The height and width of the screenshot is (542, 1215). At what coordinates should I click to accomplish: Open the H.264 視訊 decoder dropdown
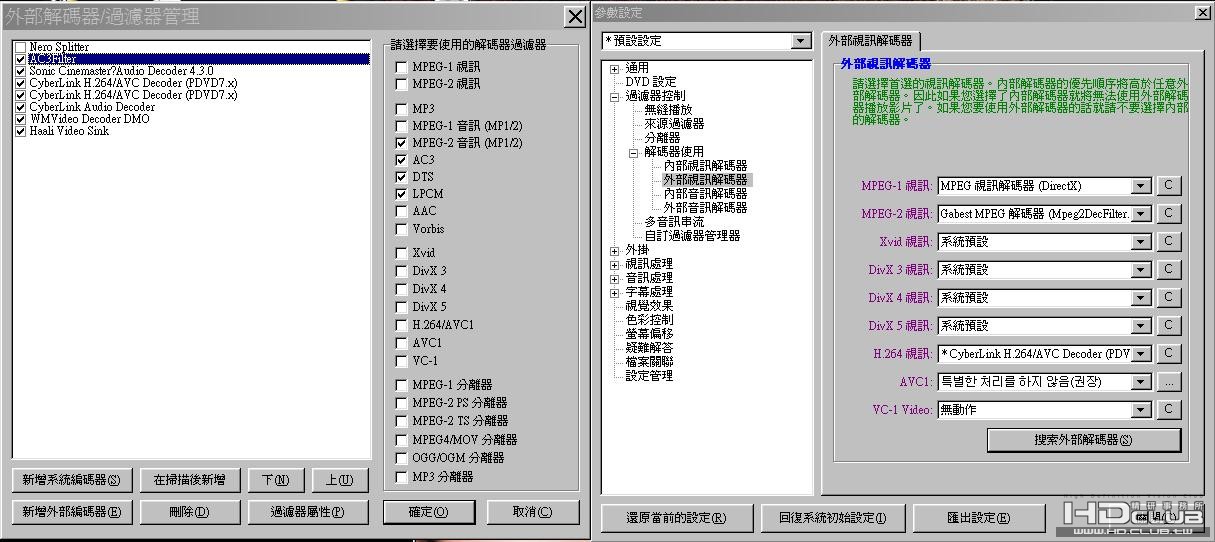tap(1142, 354)
